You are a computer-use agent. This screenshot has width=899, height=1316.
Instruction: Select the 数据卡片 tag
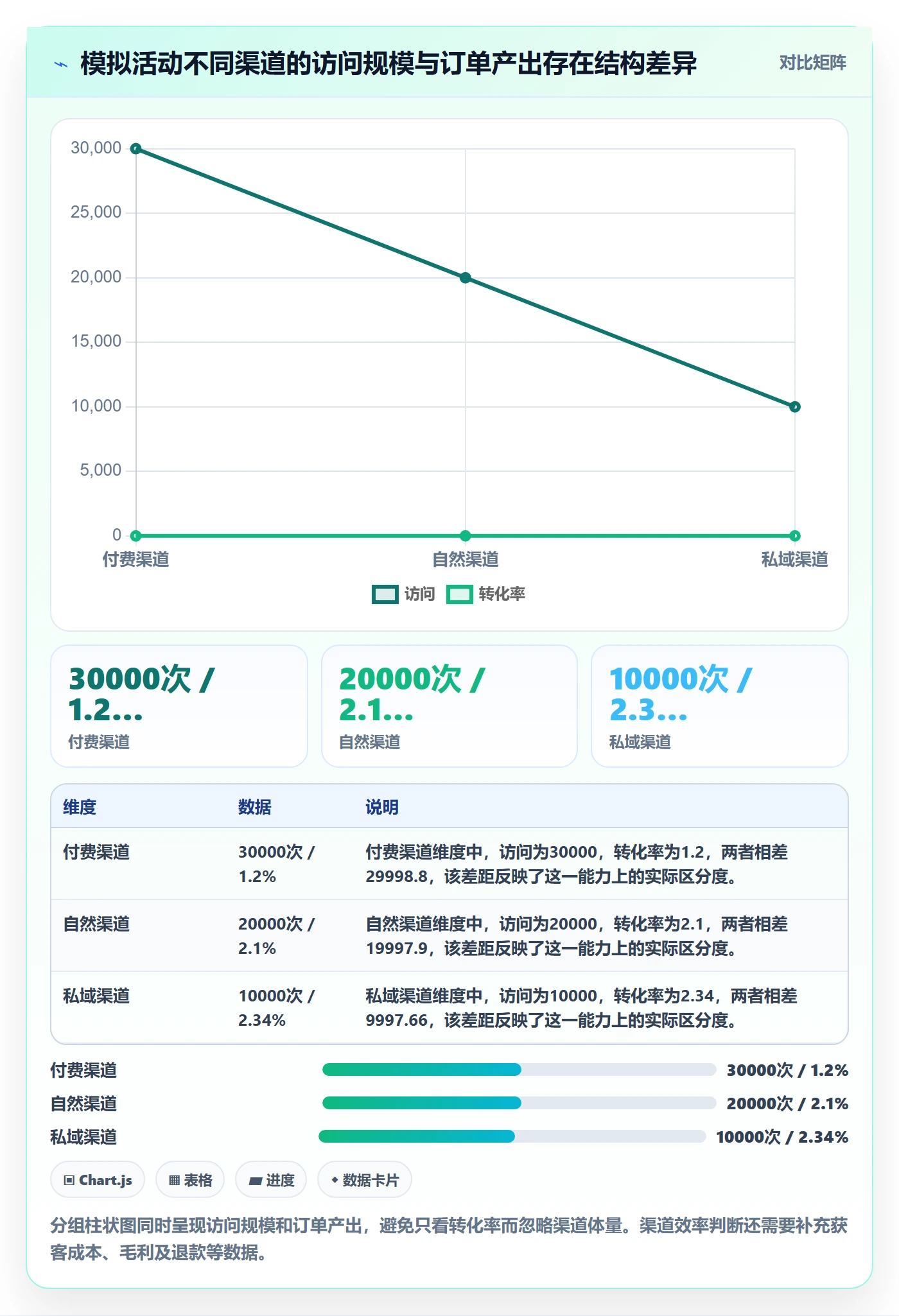(x=364, y=1180)
